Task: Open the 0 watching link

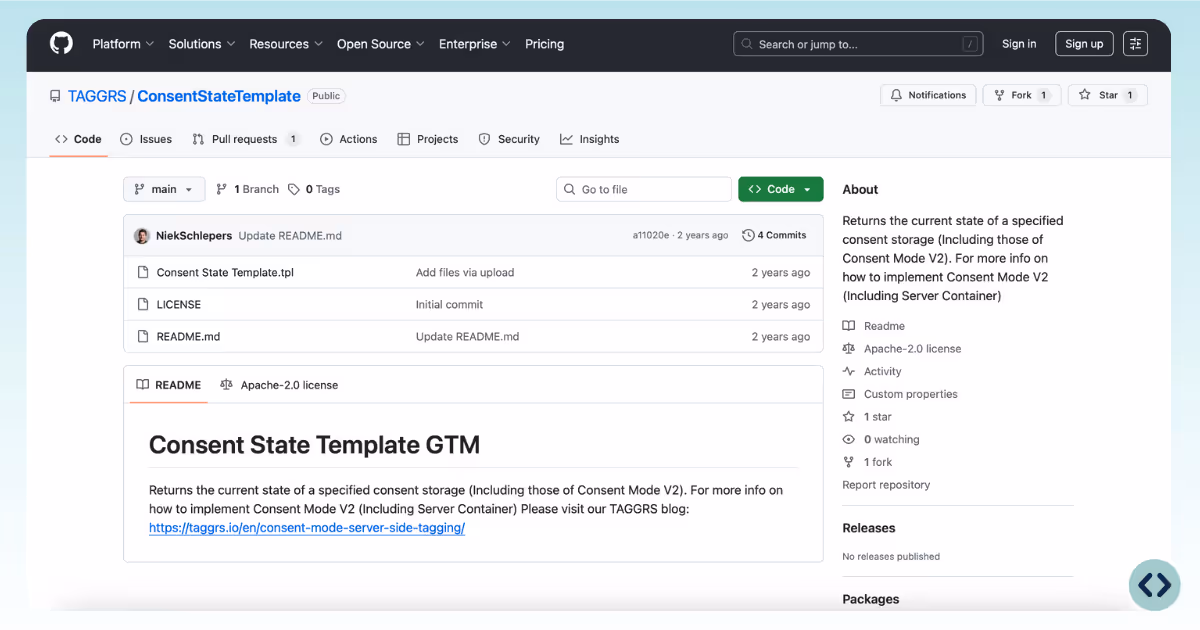Action: [881, 439]
